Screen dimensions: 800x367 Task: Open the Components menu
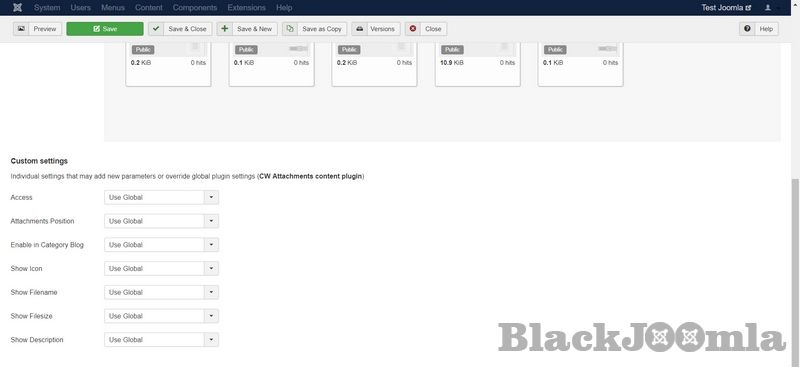pos(195,8)
